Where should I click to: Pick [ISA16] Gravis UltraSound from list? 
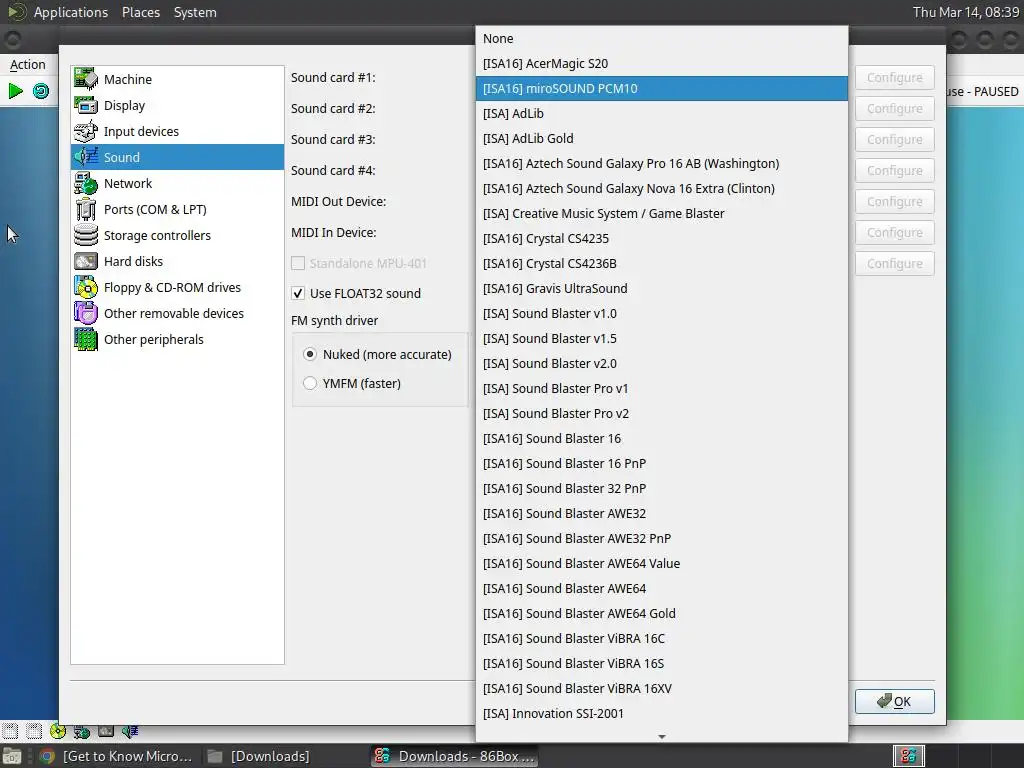click(x=662, y=288)
